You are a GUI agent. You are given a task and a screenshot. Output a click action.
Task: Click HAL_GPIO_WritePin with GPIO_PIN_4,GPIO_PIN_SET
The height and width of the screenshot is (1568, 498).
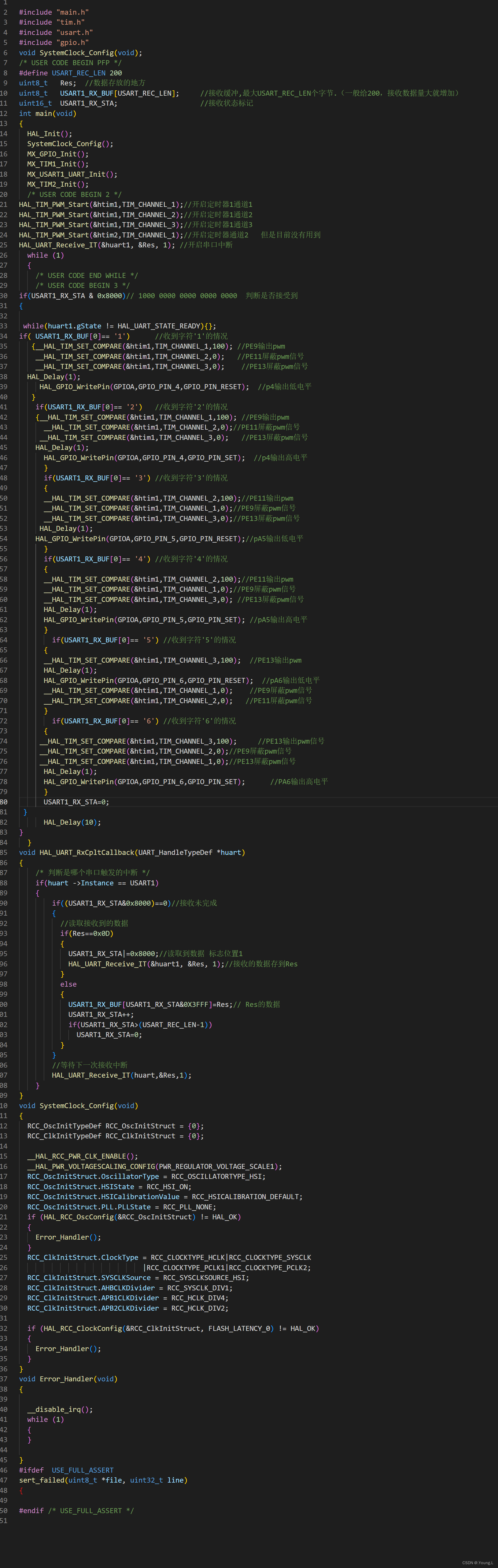point(144,458)
